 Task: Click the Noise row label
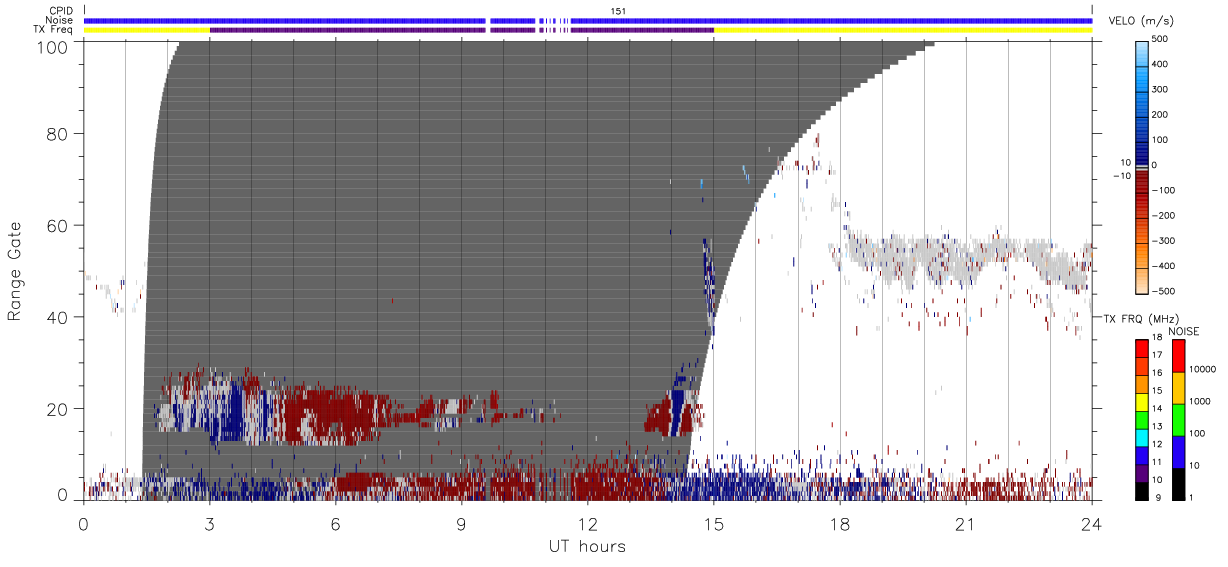60,20
